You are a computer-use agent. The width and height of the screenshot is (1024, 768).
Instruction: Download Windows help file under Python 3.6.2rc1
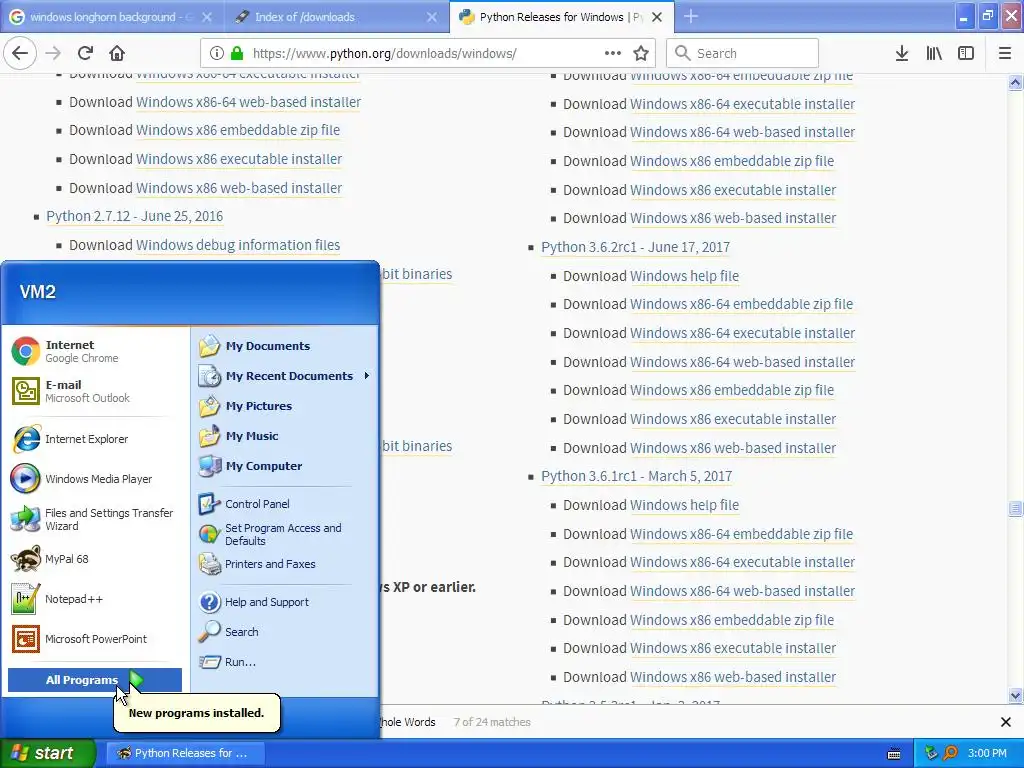[684, 276]
